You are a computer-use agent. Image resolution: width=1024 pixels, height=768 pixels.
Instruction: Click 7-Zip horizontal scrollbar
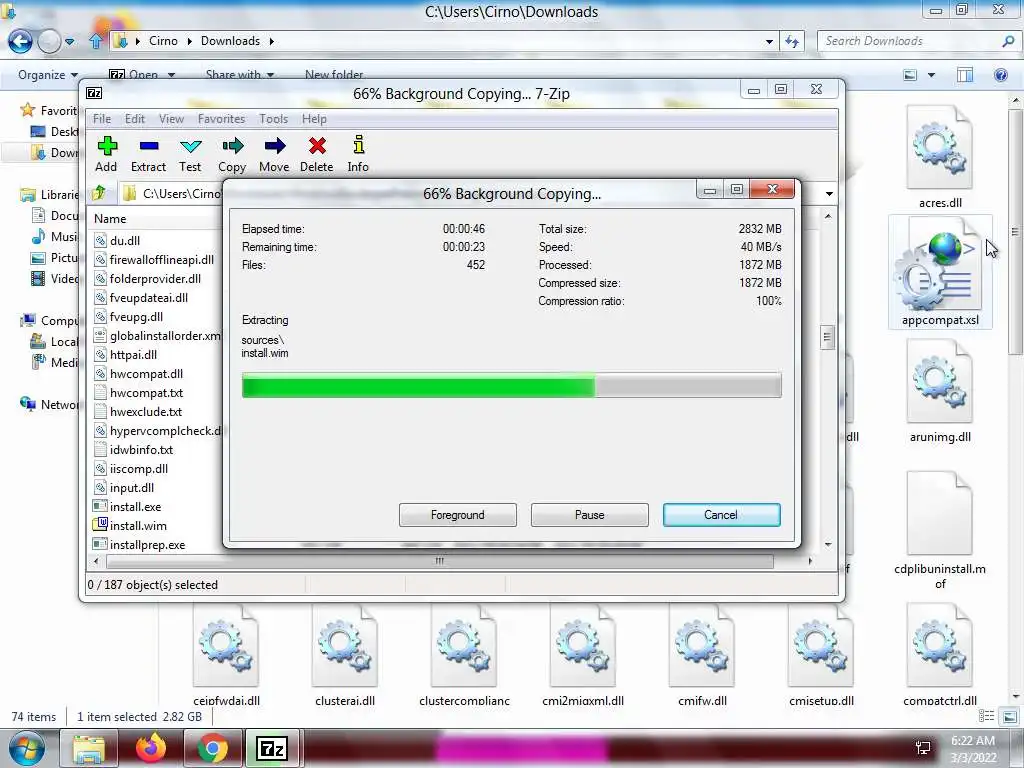pyautogui.click(x=440, y=561)
